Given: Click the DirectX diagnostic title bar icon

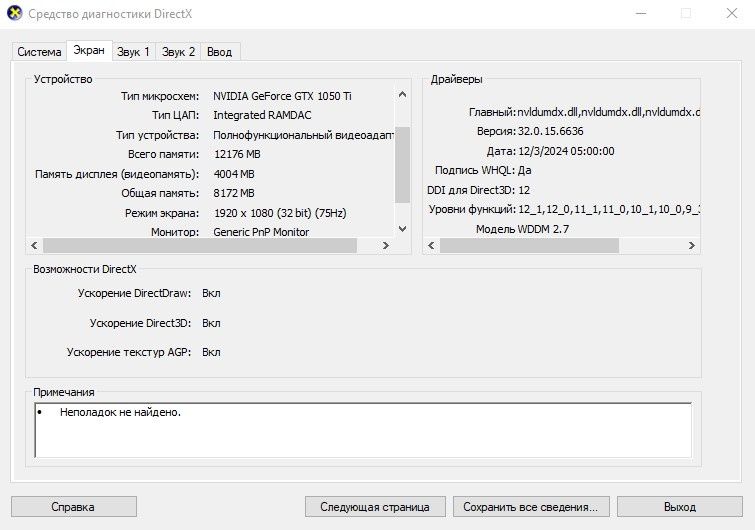Looking at the screenshot, I should (14, 13).
